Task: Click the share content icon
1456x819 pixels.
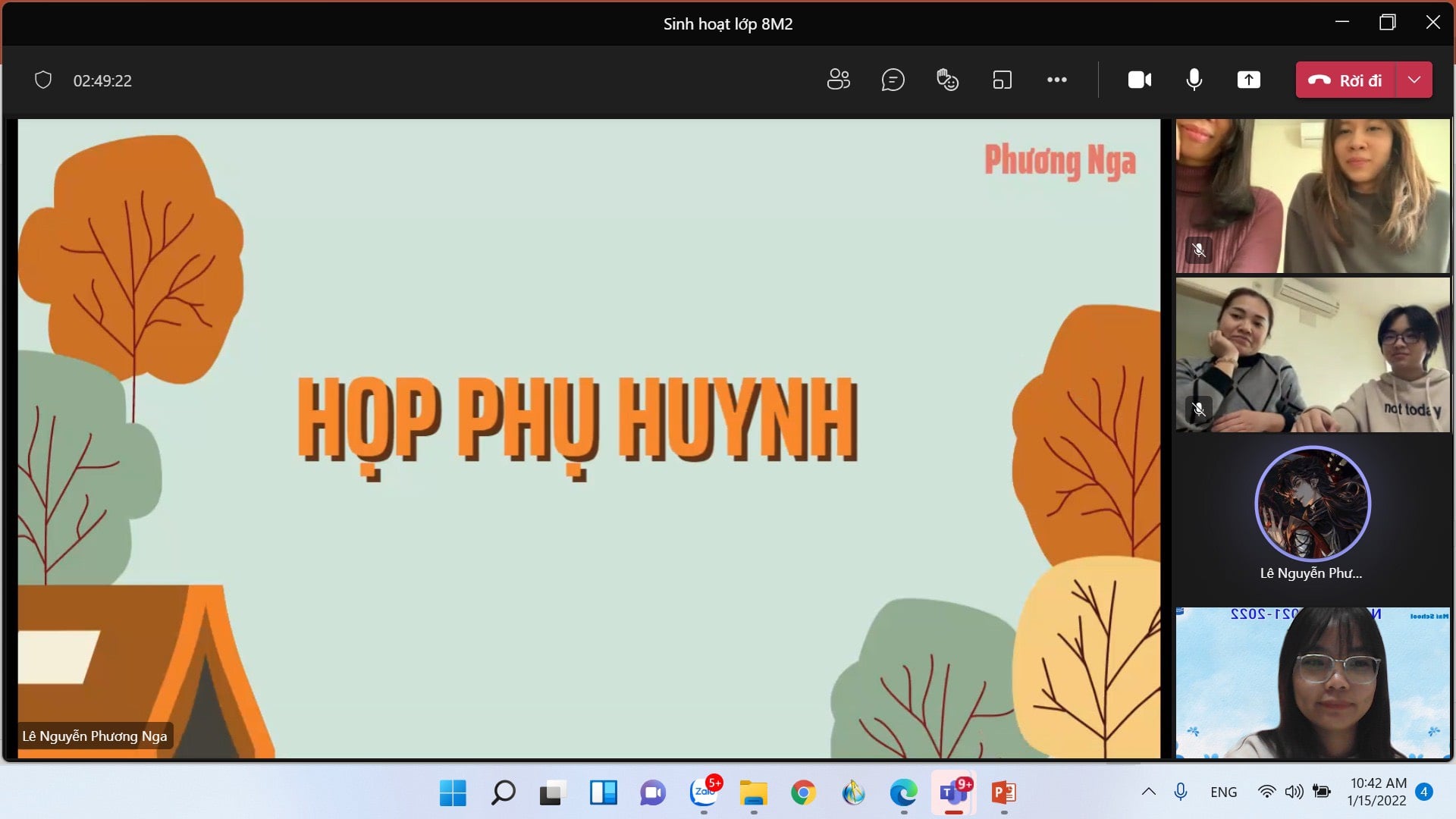Action: [x=1248, y=80]
